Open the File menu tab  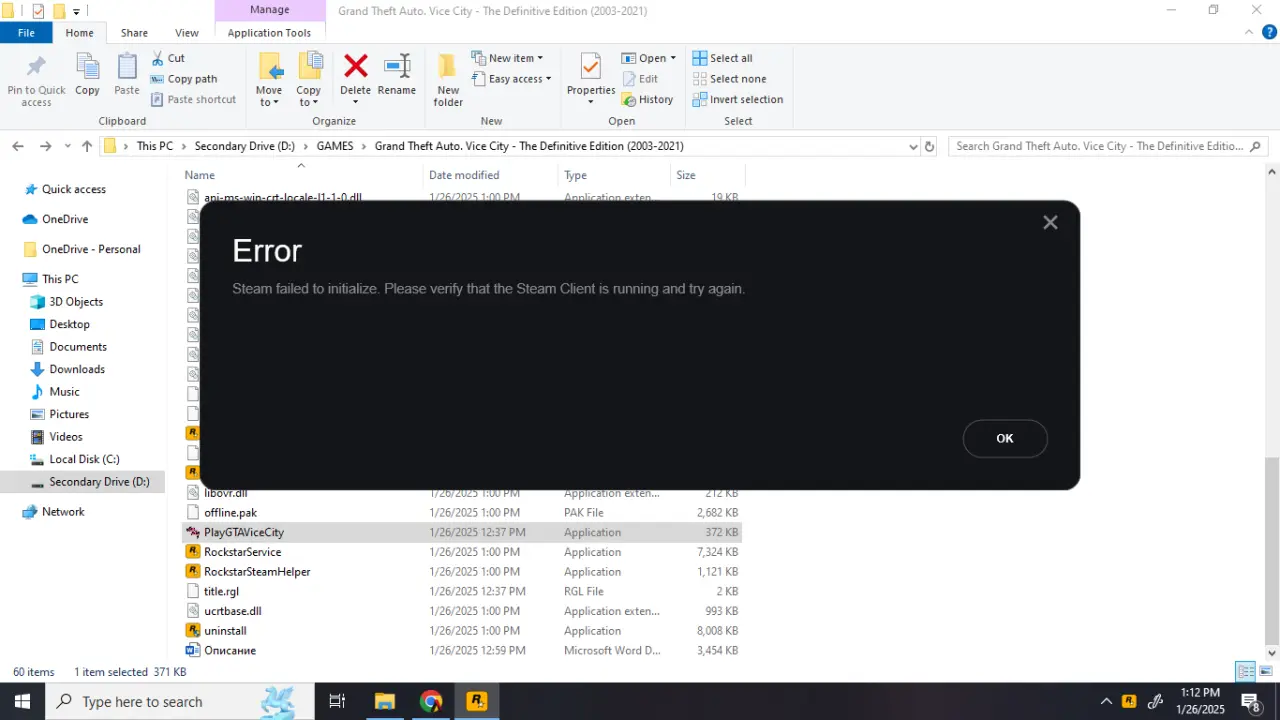point(26,33)
